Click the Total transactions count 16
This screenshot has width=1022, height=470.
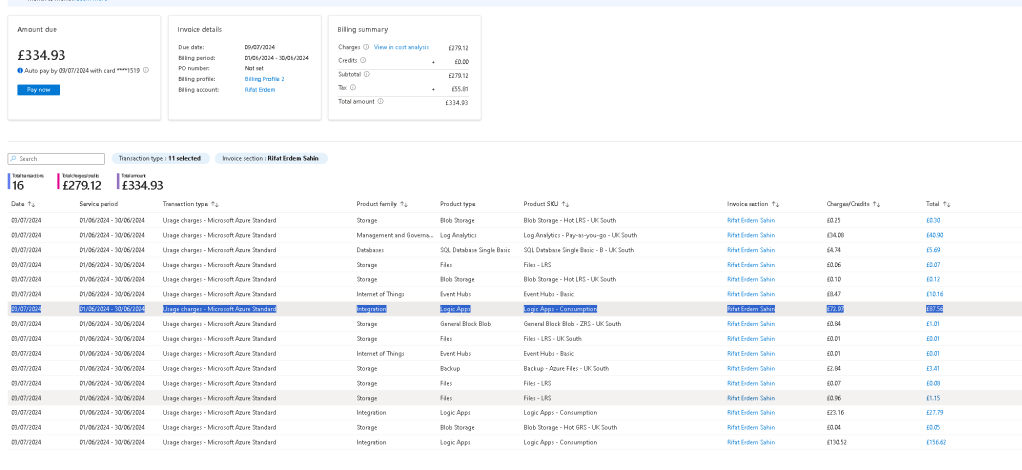coord(18,186)
